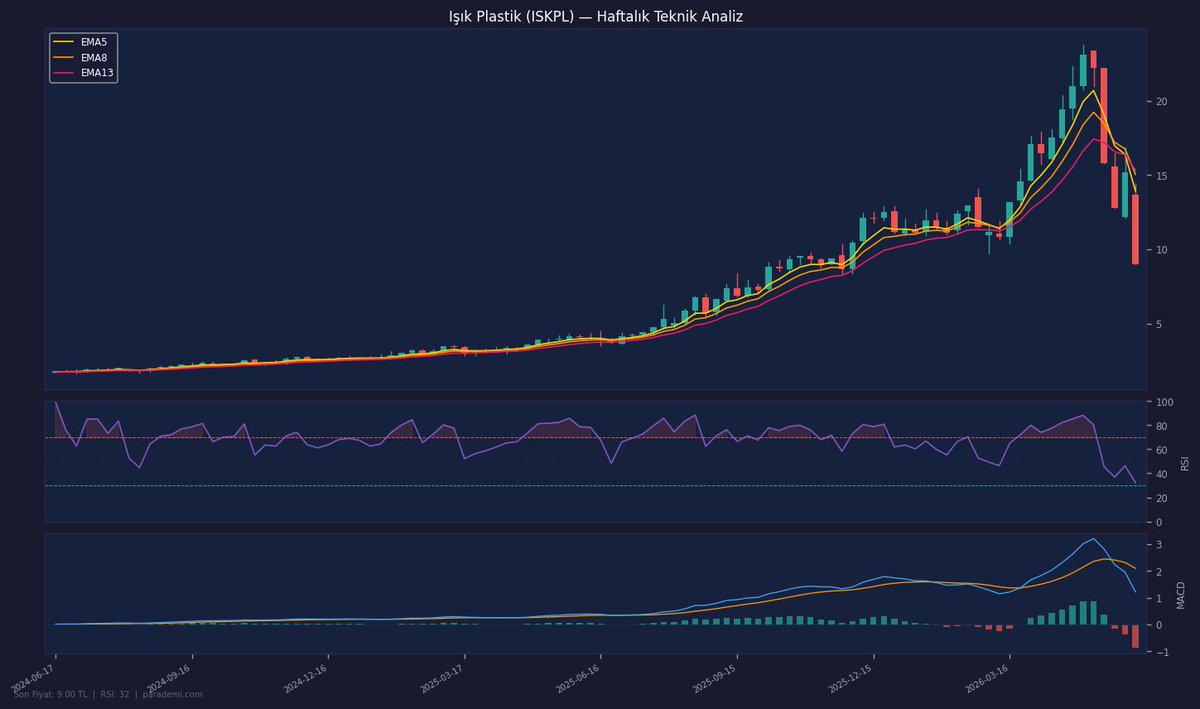
Task: Click the price axis label 15
Action: click(x=1162, y=176)
